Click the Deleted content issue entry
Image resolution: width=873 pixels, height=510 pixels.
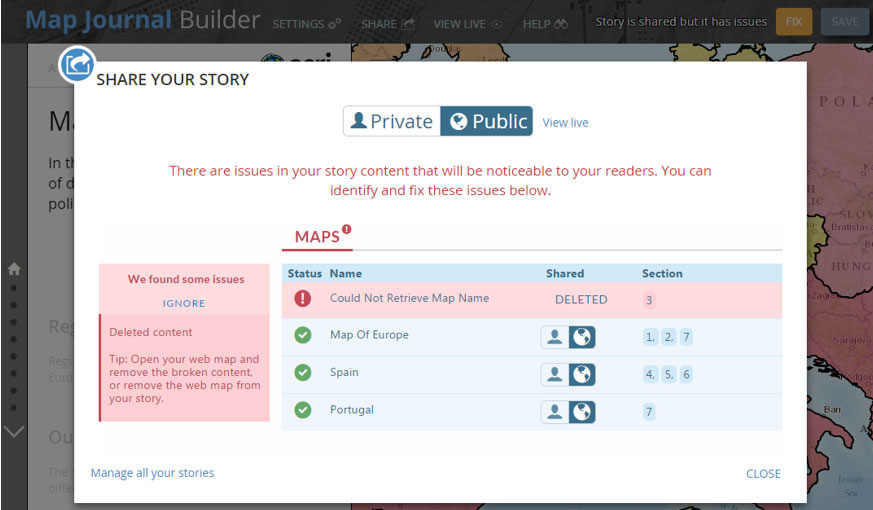click(x=184, y=365)
